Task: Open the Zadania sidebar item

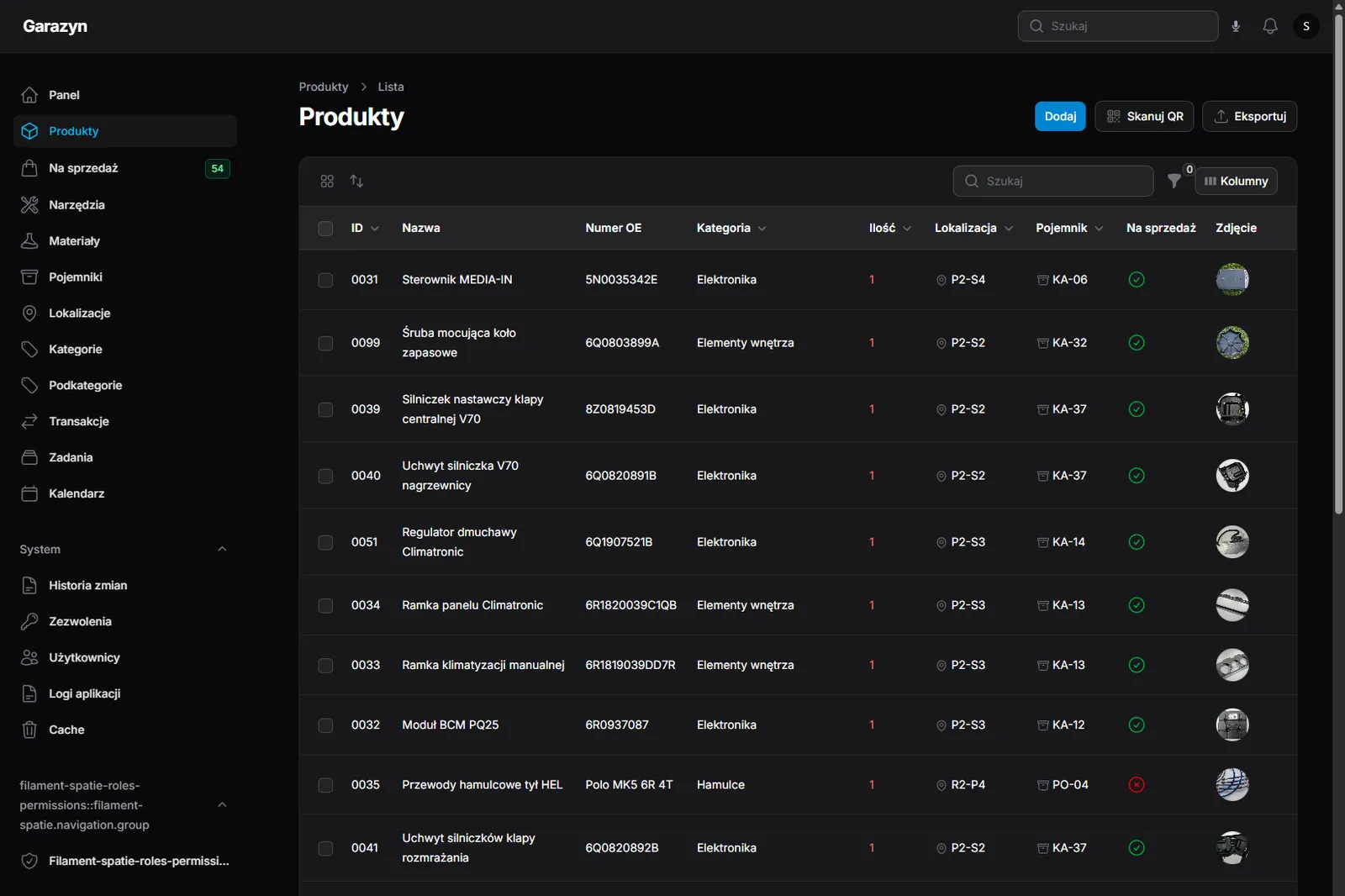Action: click(125, 458)
